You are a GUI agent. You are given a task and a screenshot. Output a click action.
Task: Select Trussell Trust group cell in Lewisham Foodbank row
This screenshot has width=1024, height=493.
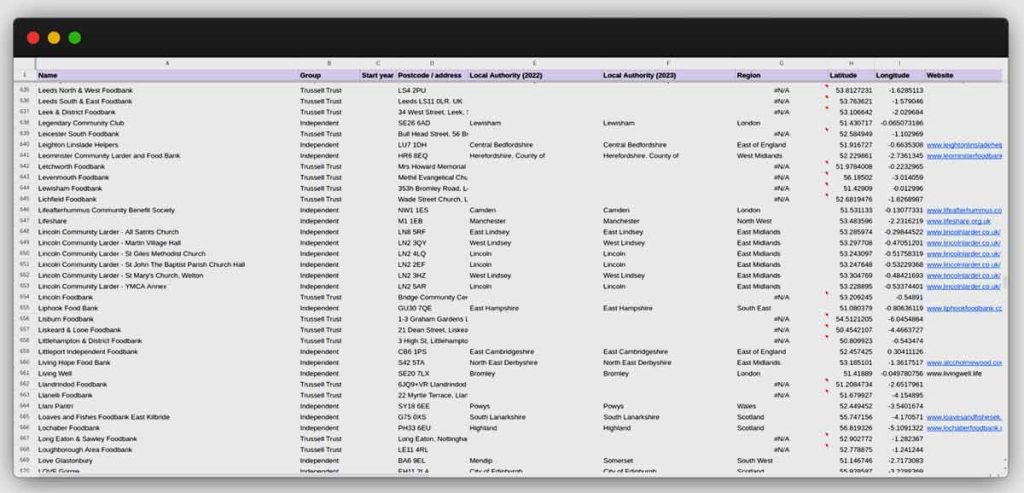point(328,189)
